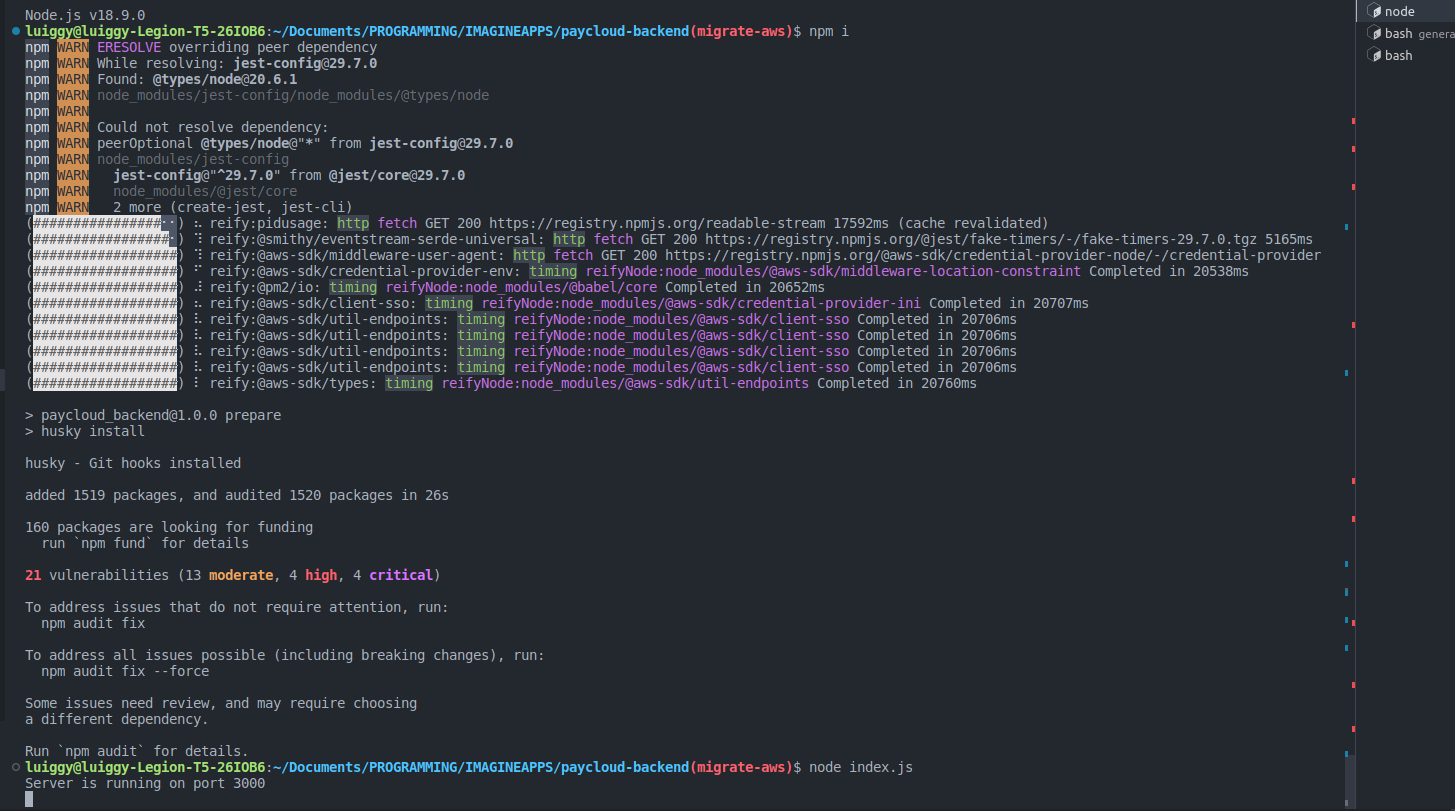
Task: Click the shell icon next to bottom bash terminal
Action: (x=1376, y=55)
